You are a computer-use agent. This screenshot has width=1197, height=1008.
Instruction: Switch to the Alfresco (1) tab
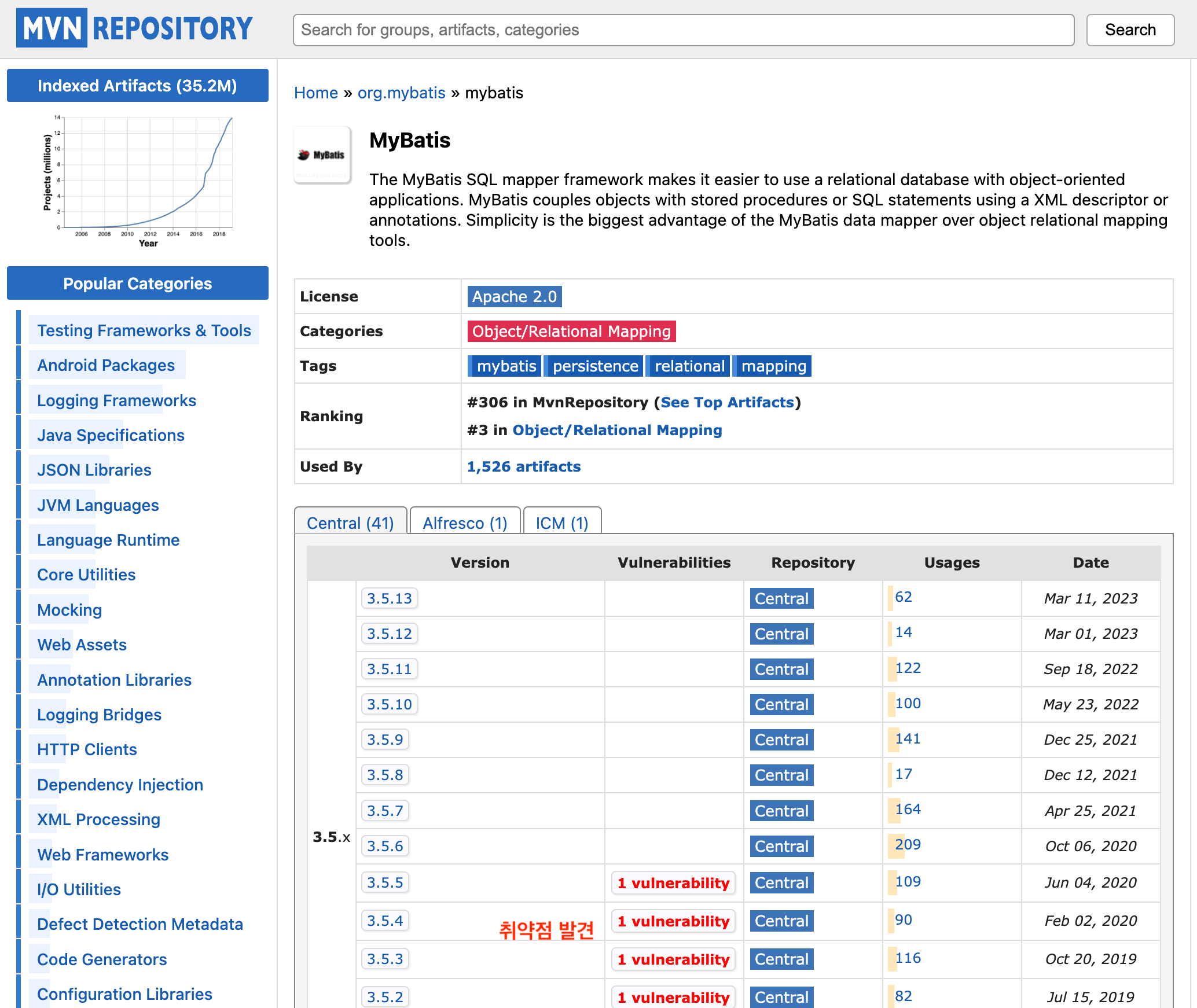click(465, 523)
